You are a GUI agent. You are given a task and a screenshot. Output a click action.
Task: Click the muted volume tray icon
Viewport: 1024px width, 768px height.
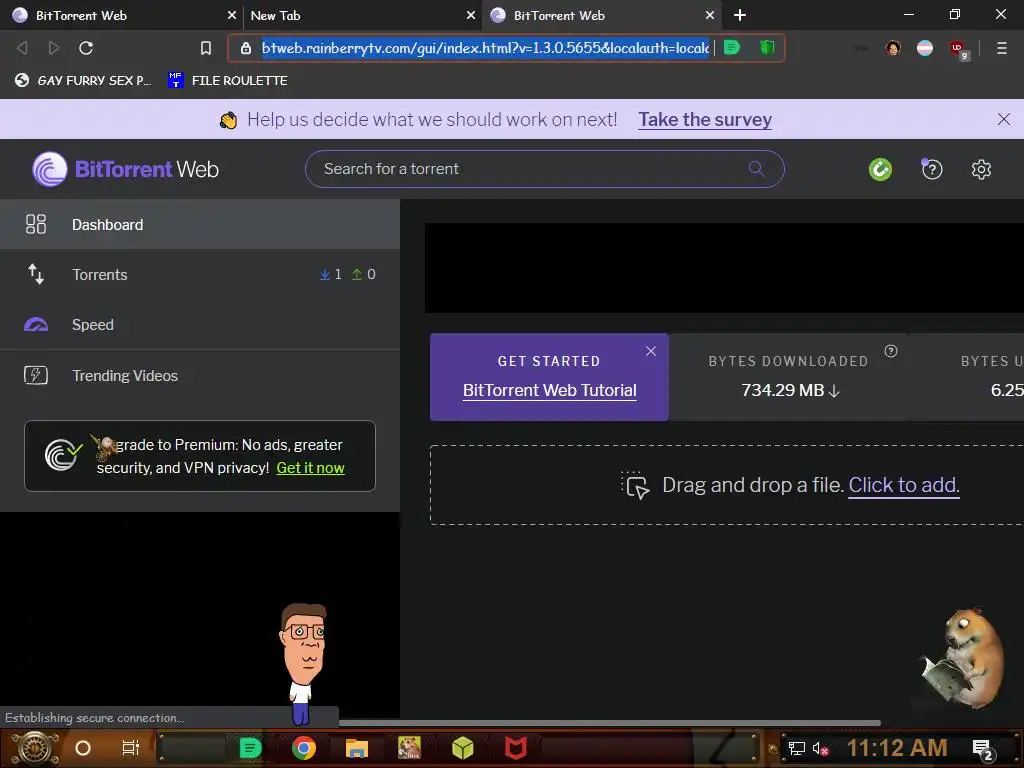point(821,748)
